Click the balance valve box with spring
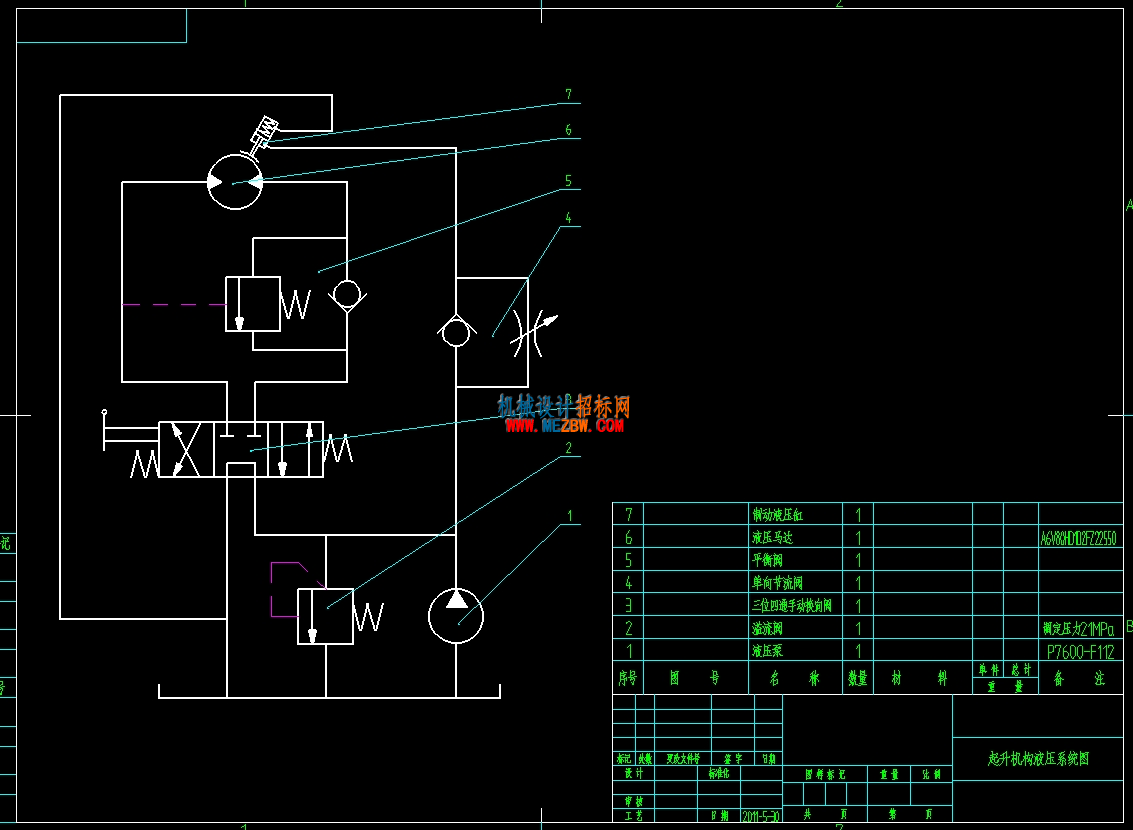The width and height of the screenshot is (1133, 830). click(x=268, y=304)
